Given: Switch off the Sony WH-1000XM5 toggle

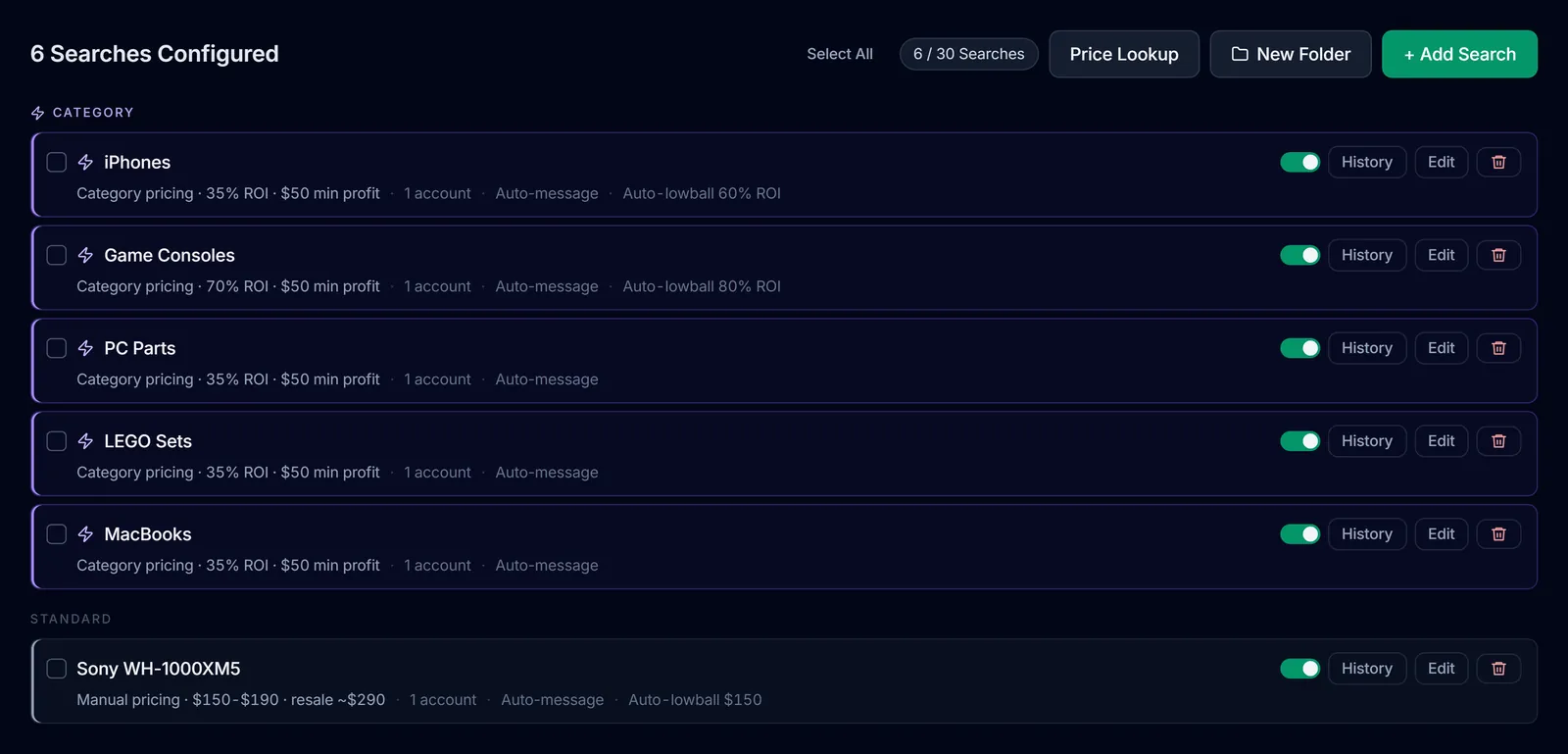Looking at the screenshot, I should pyautogui.click(x=1300, y=669).
